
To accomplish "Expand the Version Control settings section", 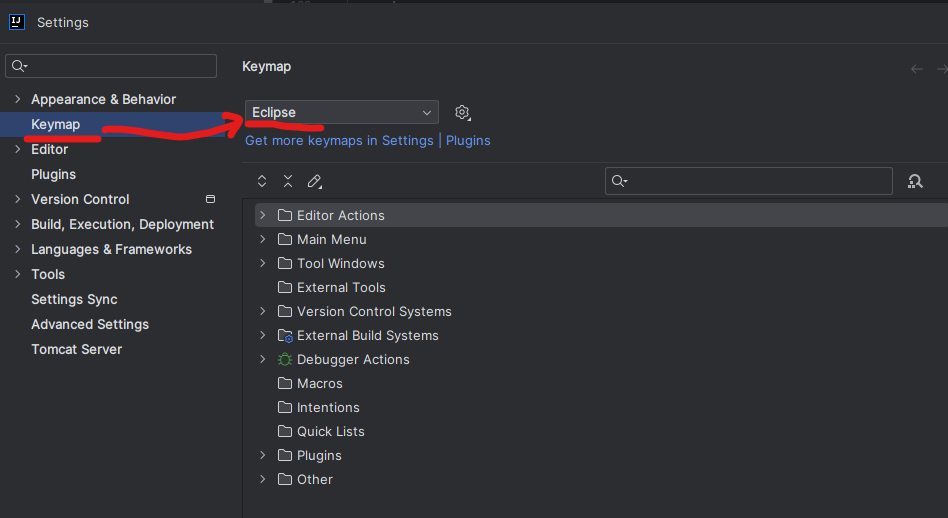I will point(18,199).
